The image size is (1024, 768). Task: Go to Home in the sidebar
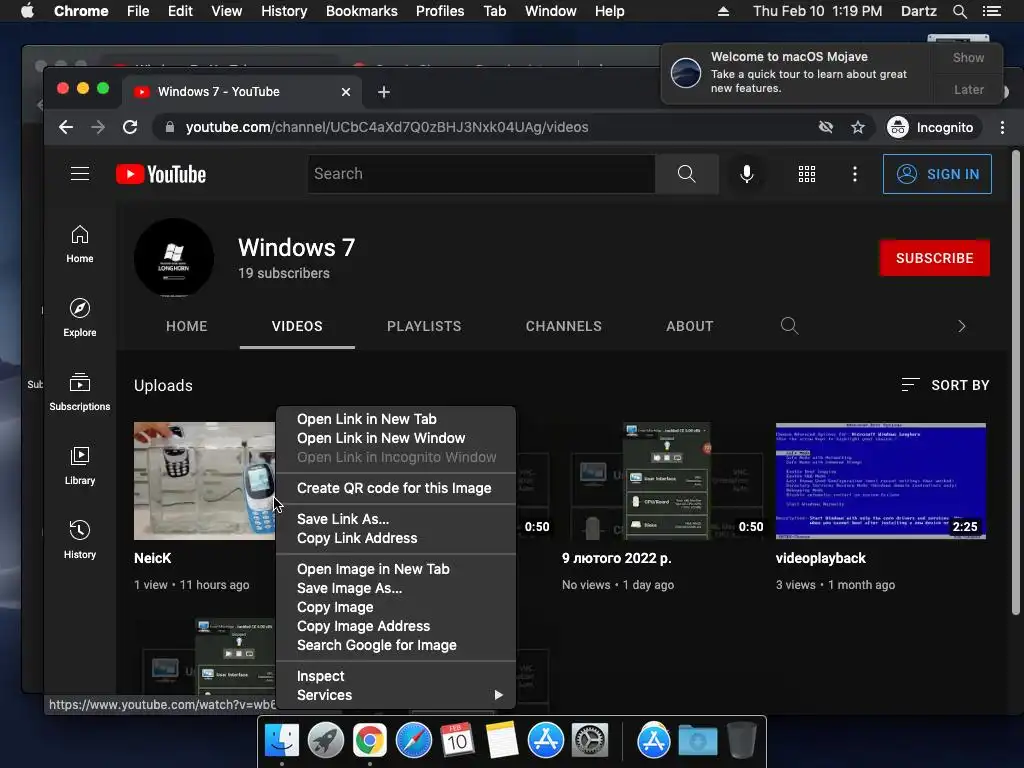click(80, 244)
